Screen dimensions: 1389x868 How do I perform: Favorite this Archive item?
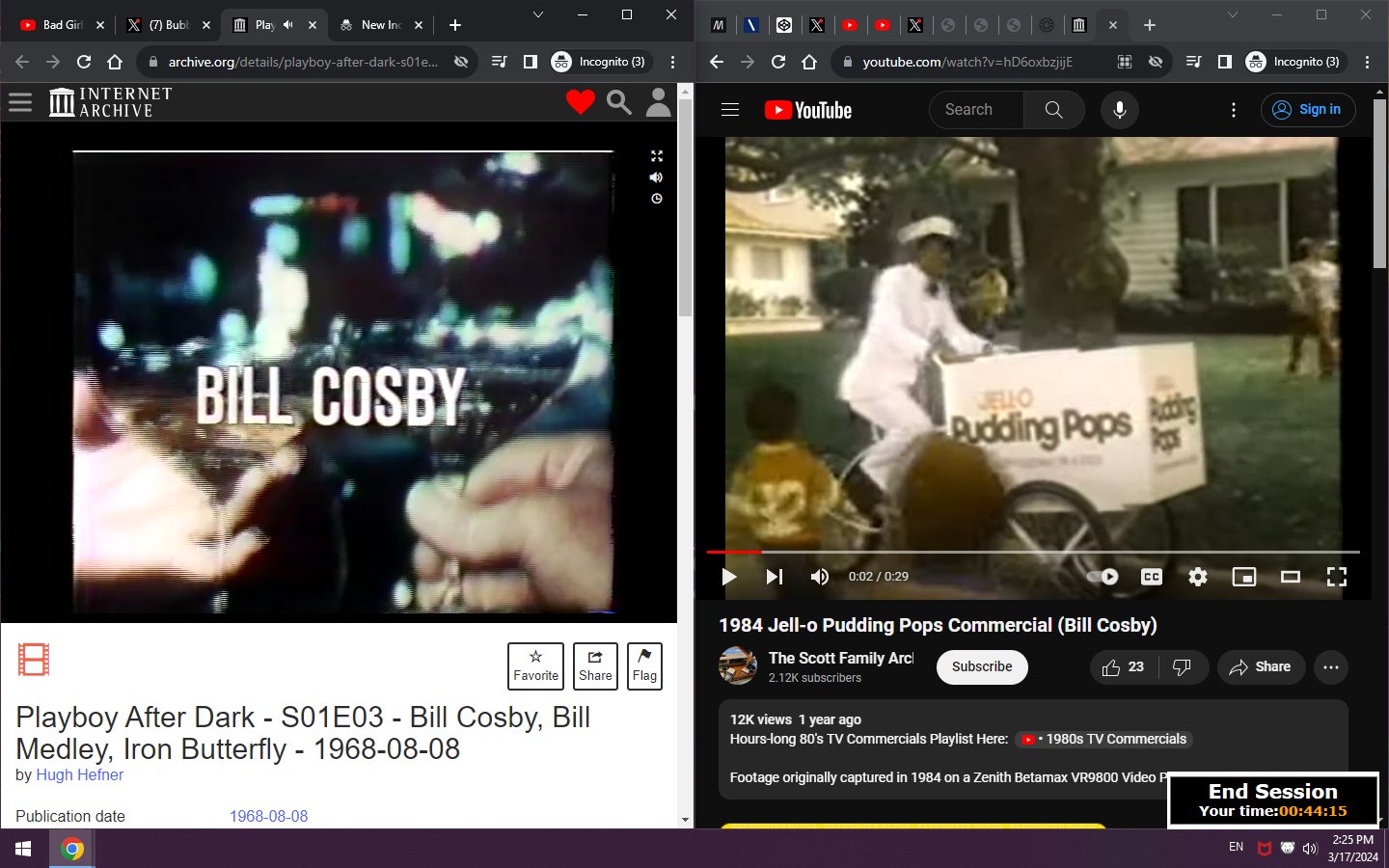535,666
